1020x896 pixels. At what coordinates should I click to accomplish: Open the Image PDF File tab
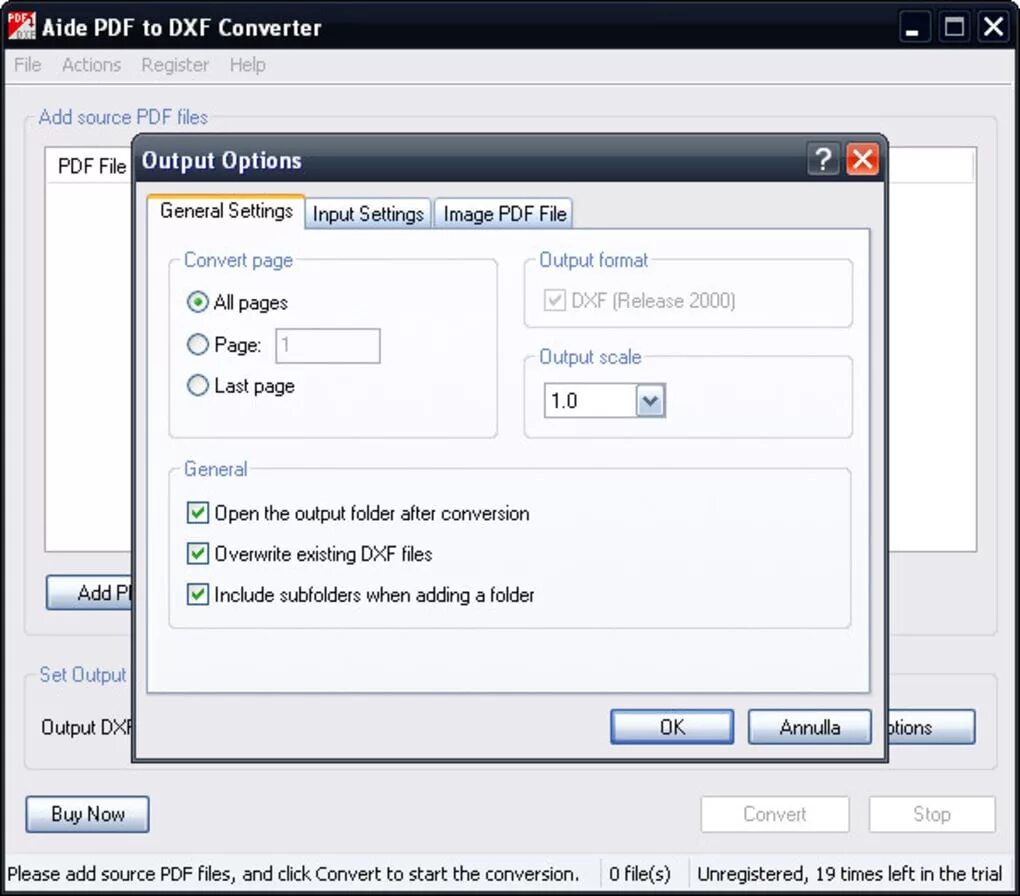click(x=504, y=213)
